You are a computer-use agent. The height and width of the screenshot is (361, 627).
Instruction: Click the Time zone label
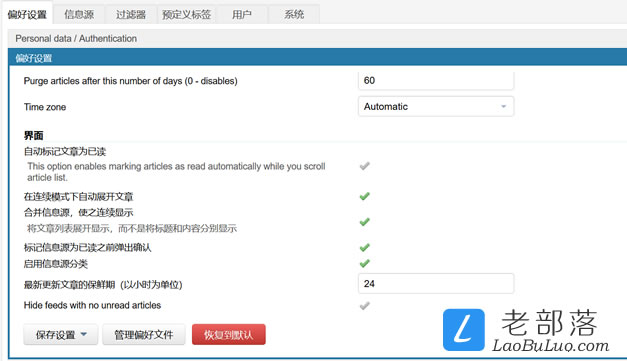click(45, 107)
